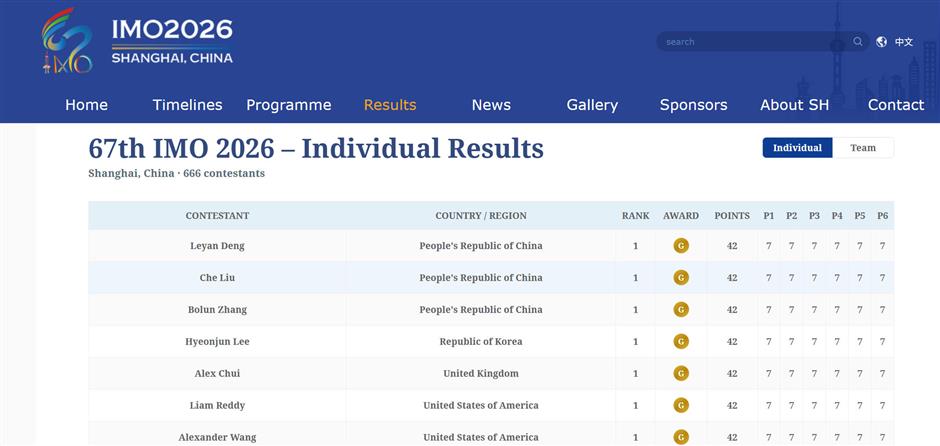Click the P1 column header
Viewport: 940px width, 446px height.
pos(769,216)
